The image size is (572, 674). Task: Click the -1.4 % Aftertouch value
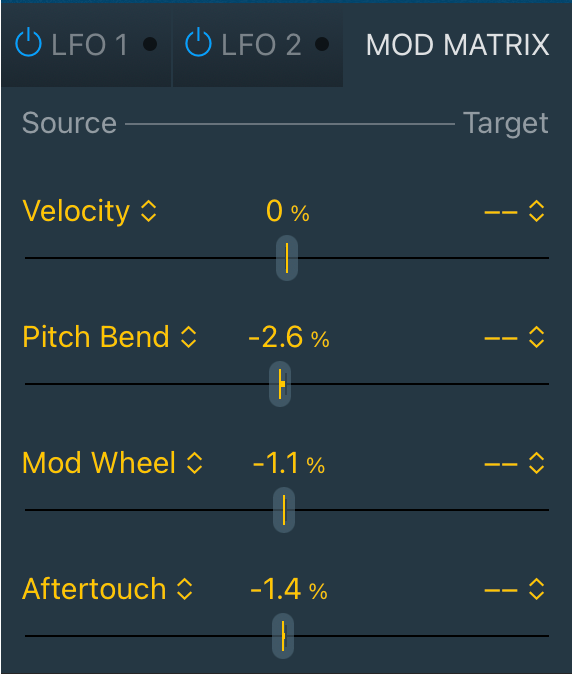point(289,589)
